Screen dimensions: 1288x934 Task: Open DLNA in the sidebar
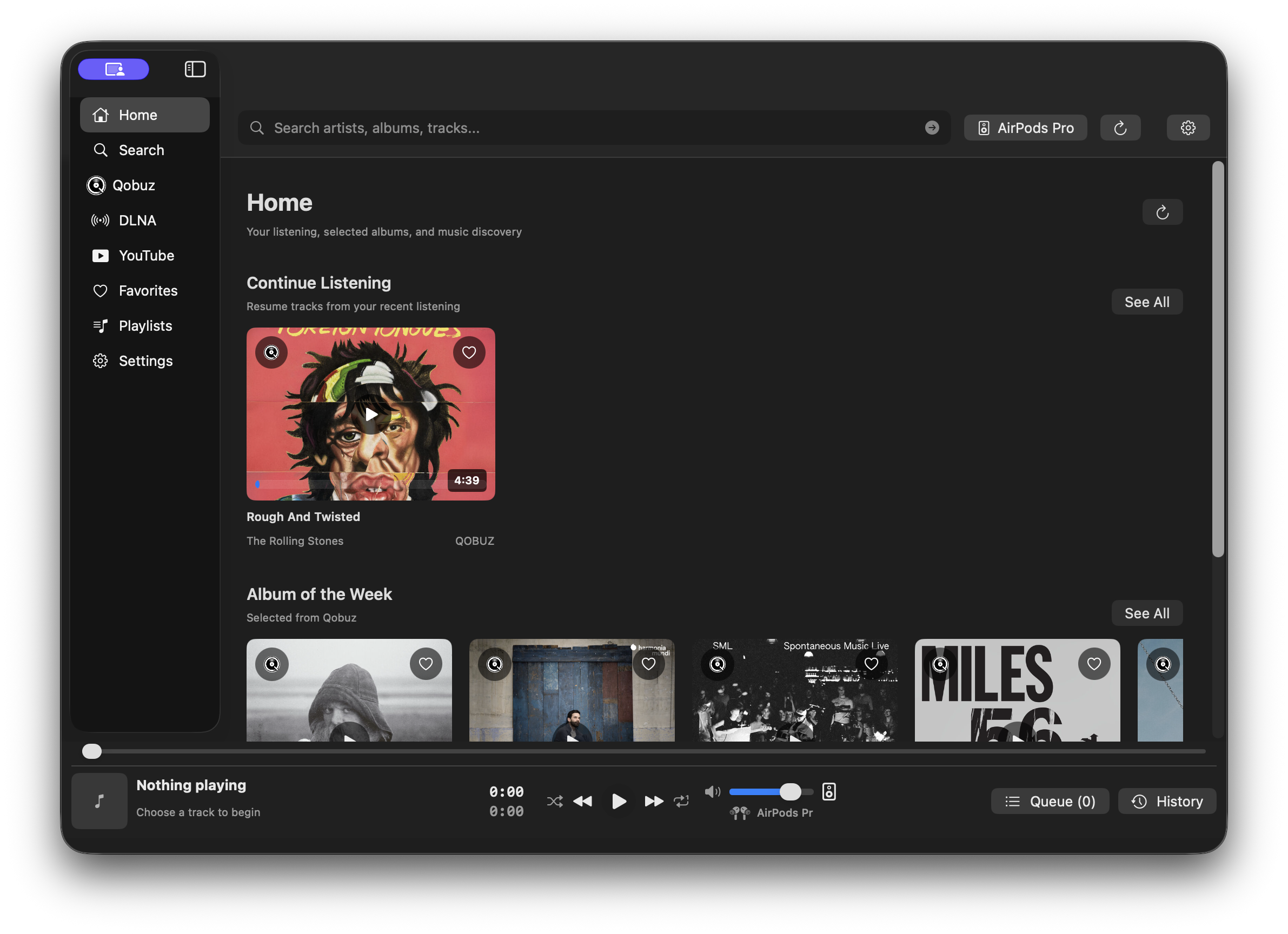145,221
